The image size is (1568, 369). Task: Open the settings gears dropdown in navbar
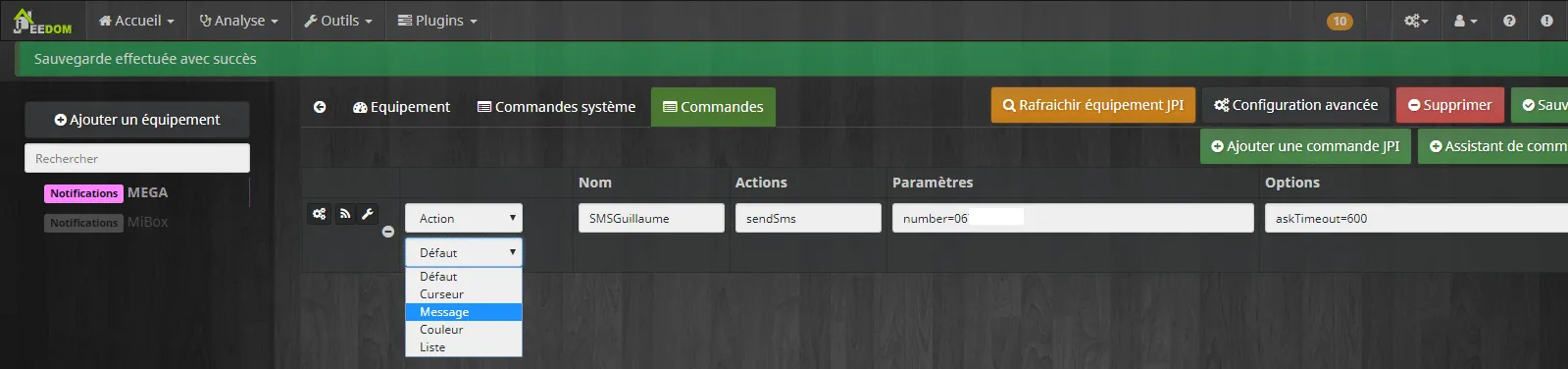1416,21
